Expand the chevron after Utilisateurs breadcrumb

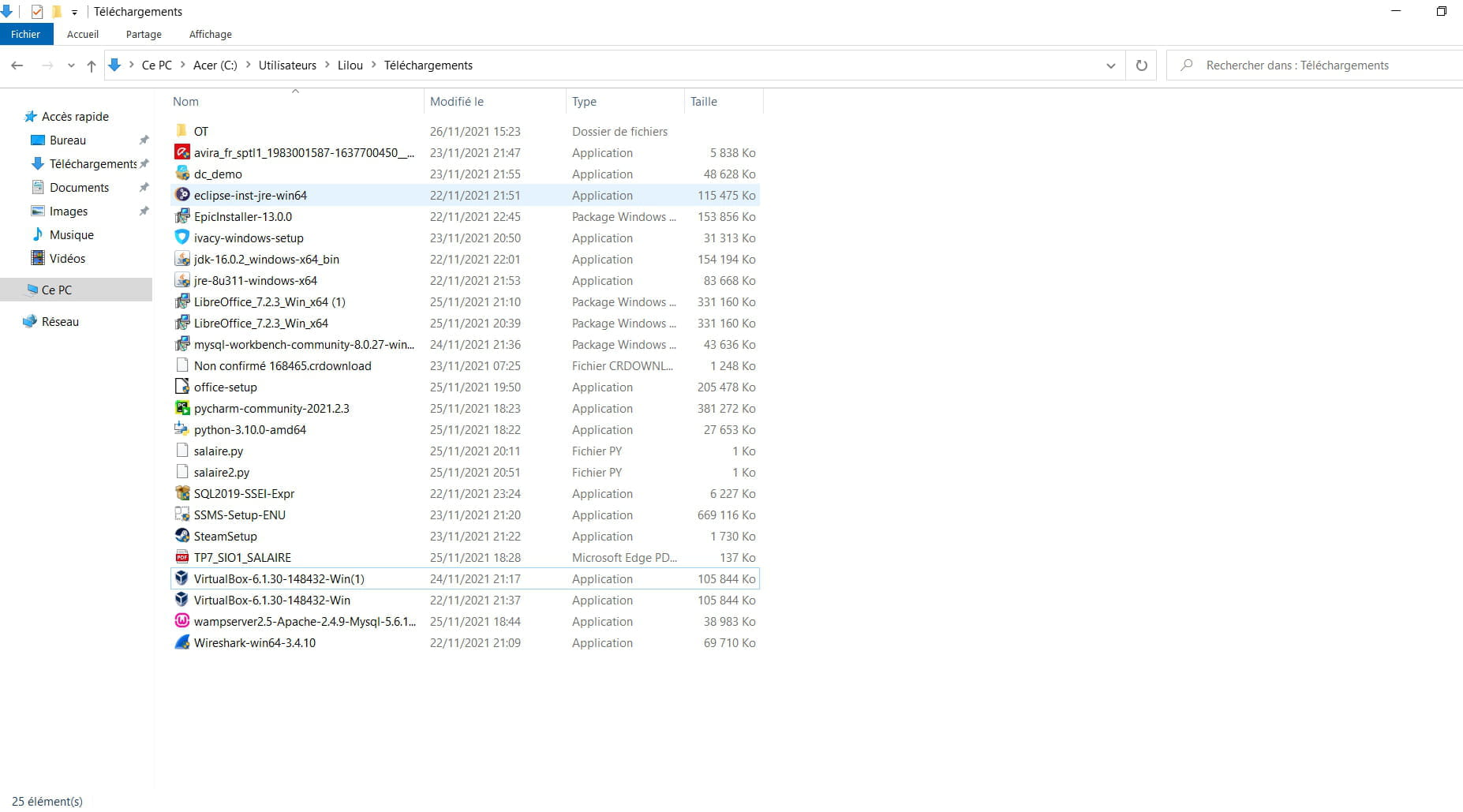coord(327,65)
